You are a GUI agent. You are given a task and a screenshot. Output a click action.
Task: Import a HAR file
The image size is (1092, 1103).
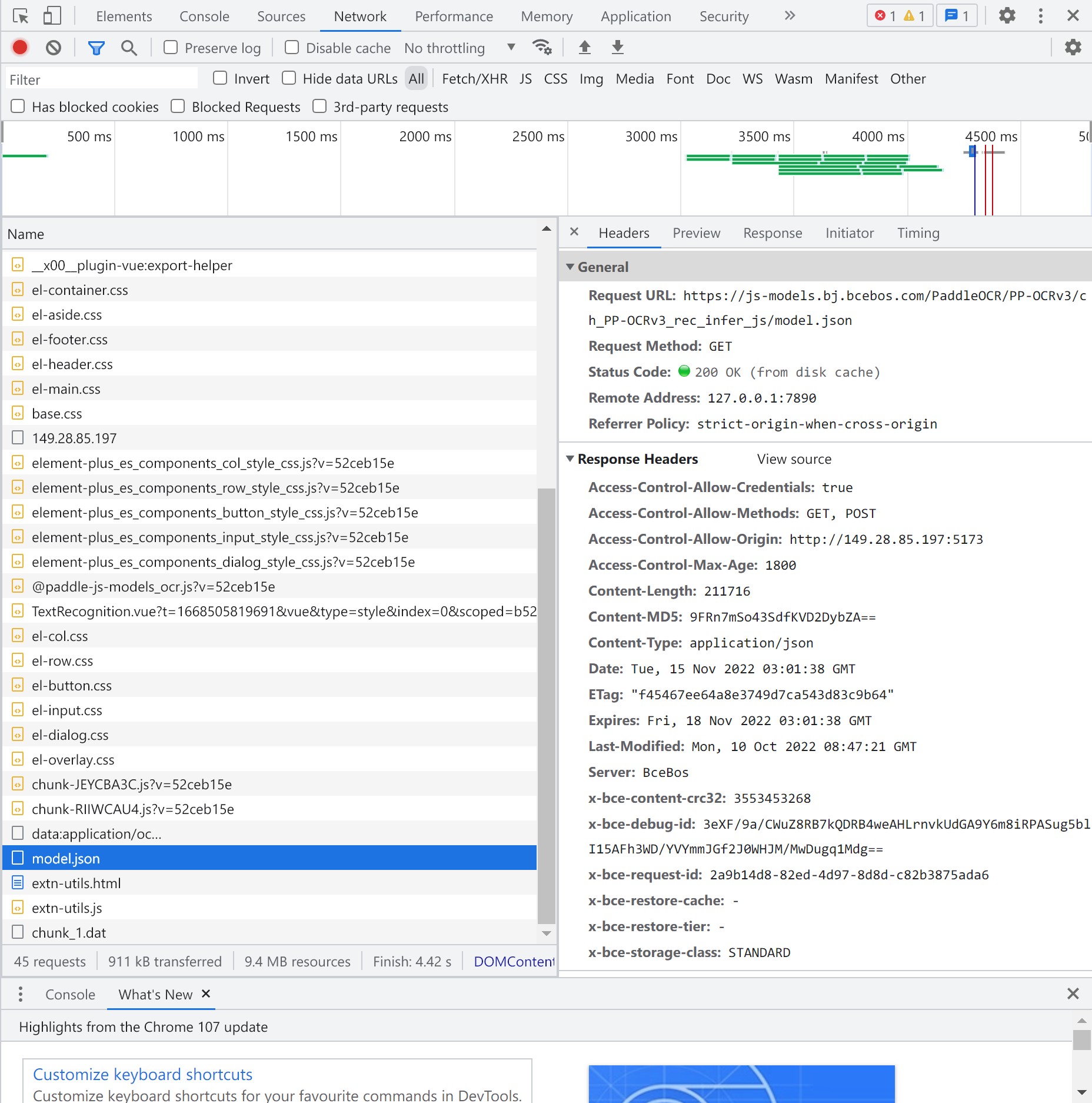tap(585, 47)
